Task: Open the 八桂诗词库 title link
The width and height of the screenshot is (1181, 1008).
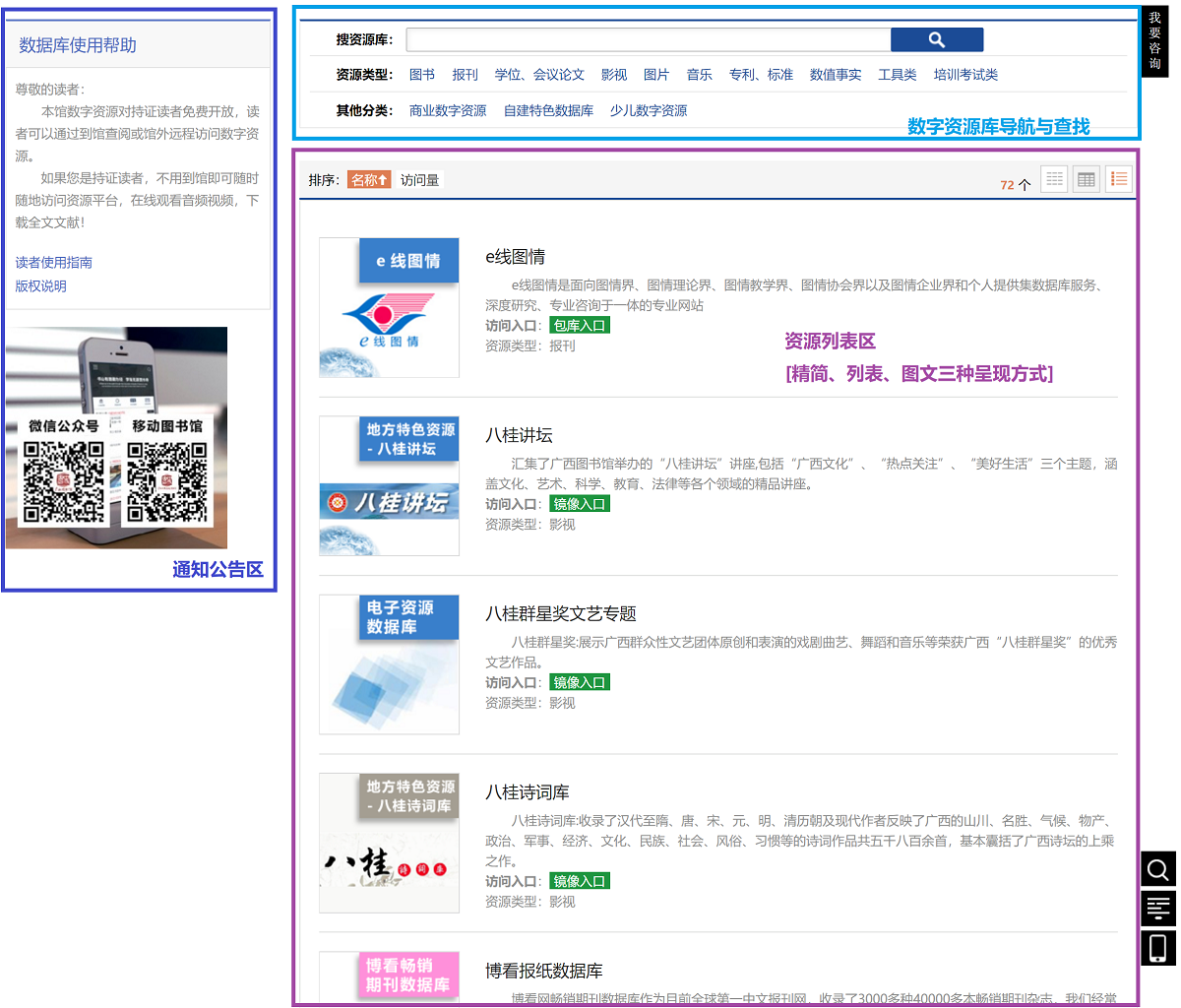Action: [x=528, y=792]
